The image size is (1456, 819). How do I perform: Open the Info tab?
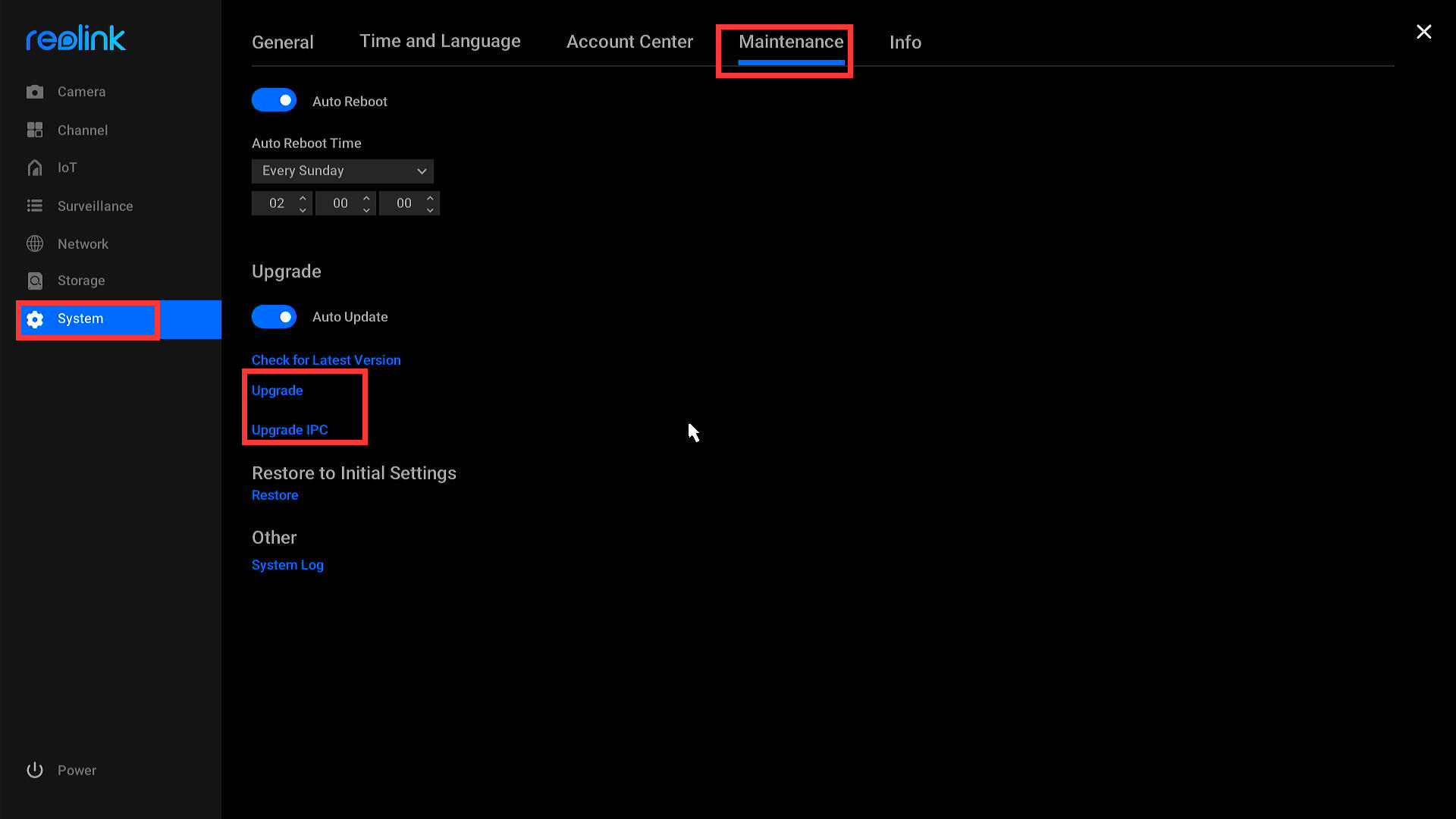coord(905,42)
